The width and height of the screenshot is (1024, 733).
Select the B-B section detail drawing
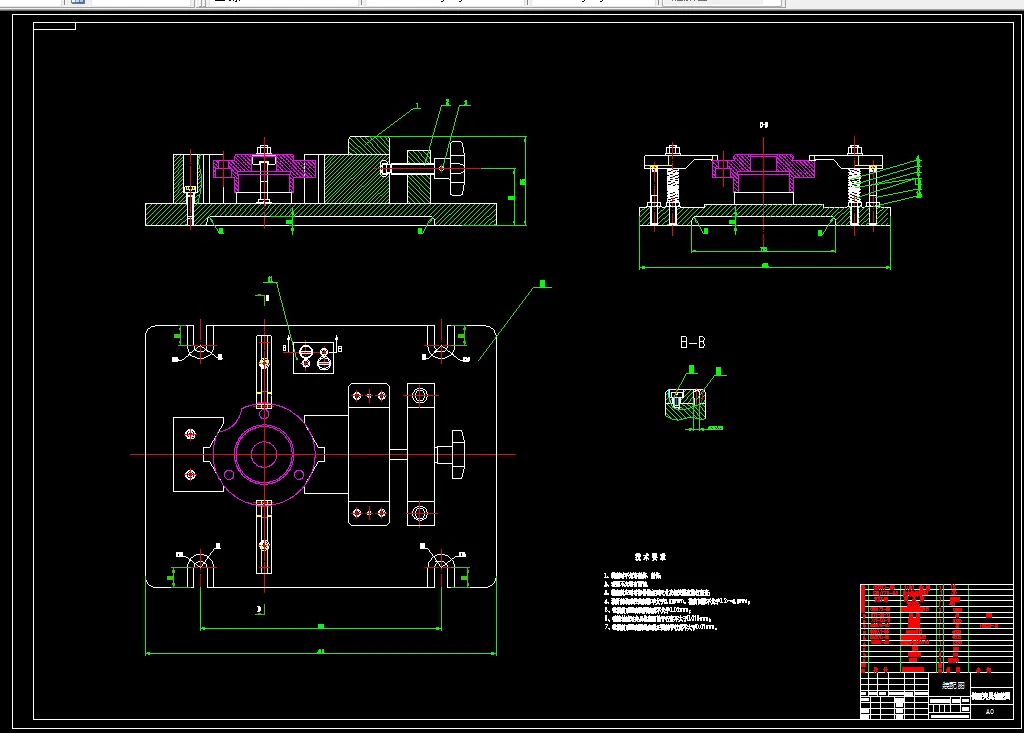pyautogui.click(x=686, y=404)
